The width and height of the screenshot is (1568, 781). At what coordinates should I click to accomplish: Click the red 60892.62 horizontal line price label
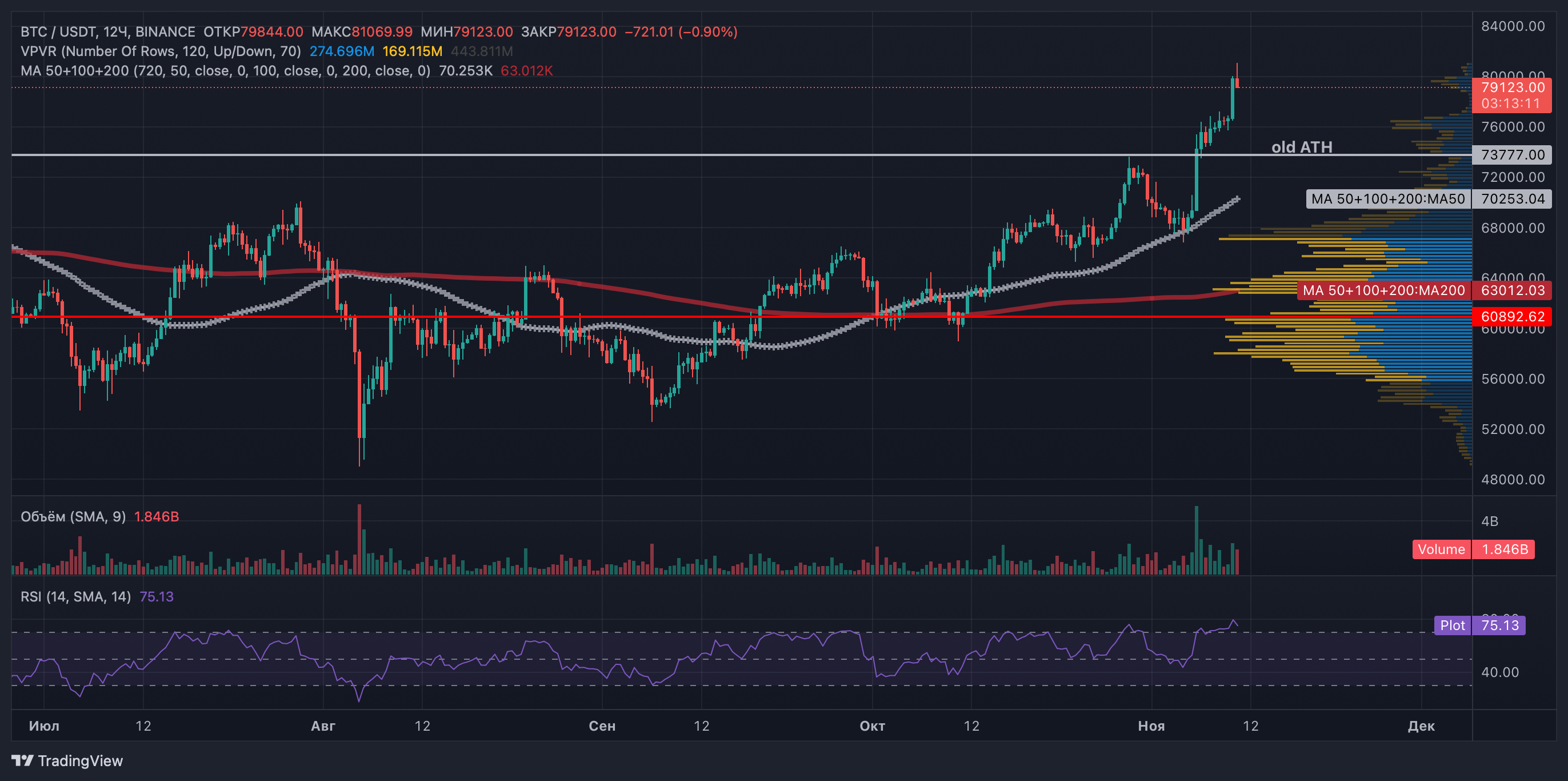1512,317
